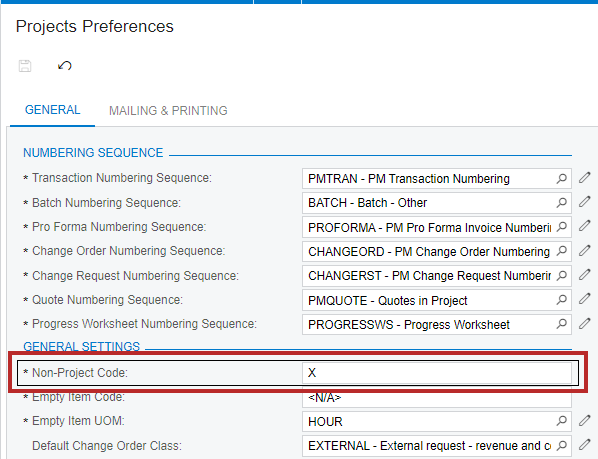Screen dimensions: 598x459
Task: Click pencil icon next to Empty Item UOM
Action: pos(584,421)
